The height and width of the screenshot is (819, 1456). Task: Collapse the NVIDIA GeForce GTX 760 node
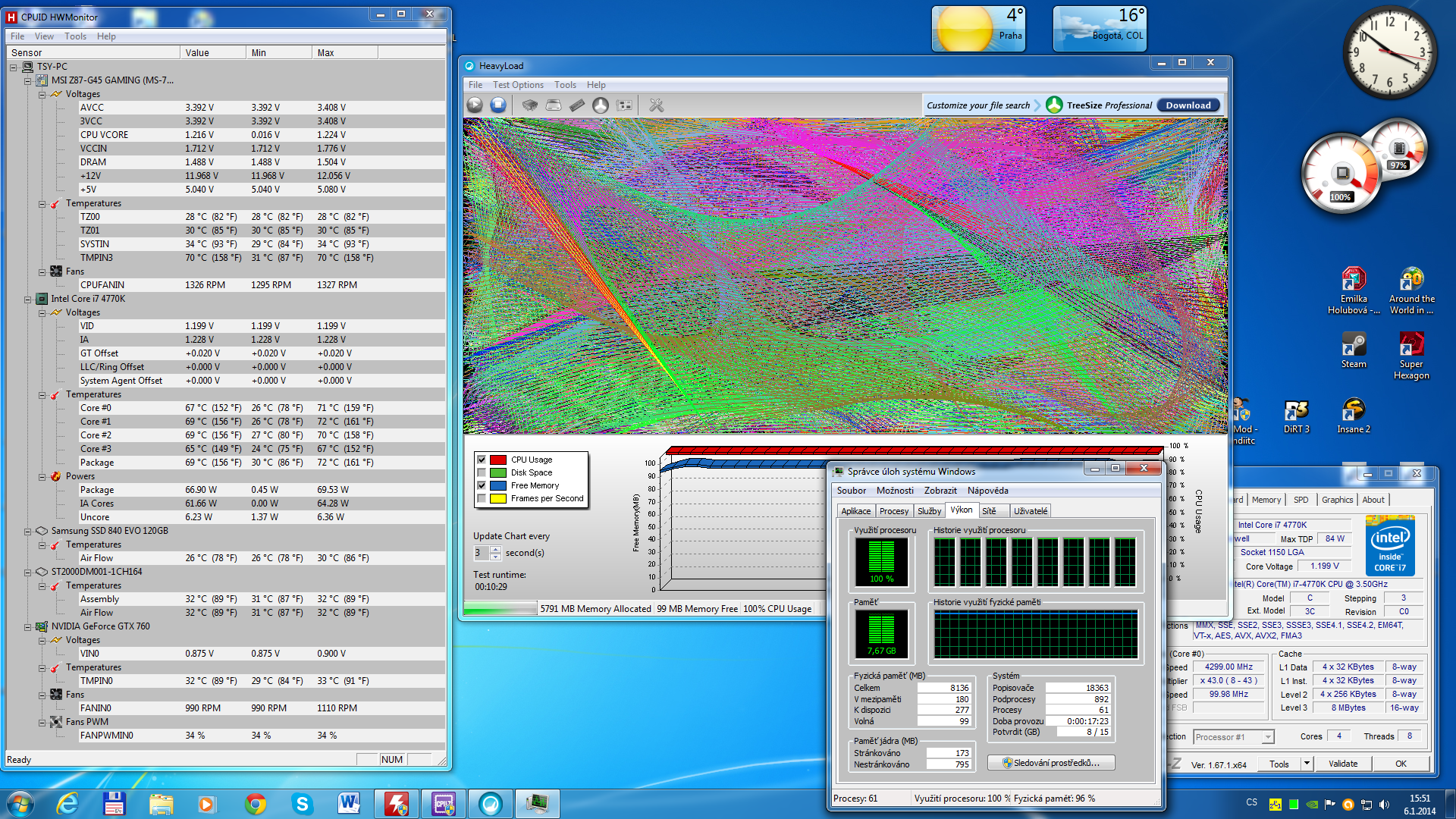28,626
